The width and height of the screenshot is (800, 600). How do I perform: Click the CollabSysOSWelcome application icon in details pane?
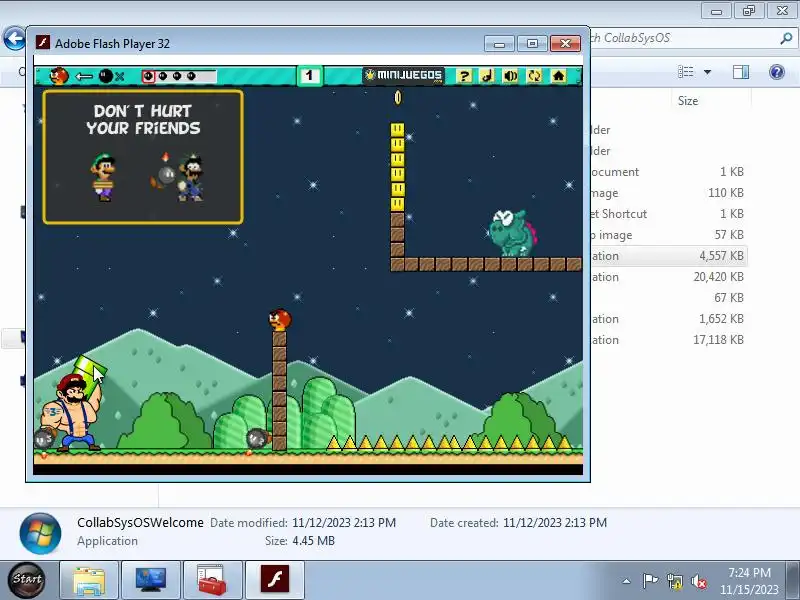click(x=40, y=533)
